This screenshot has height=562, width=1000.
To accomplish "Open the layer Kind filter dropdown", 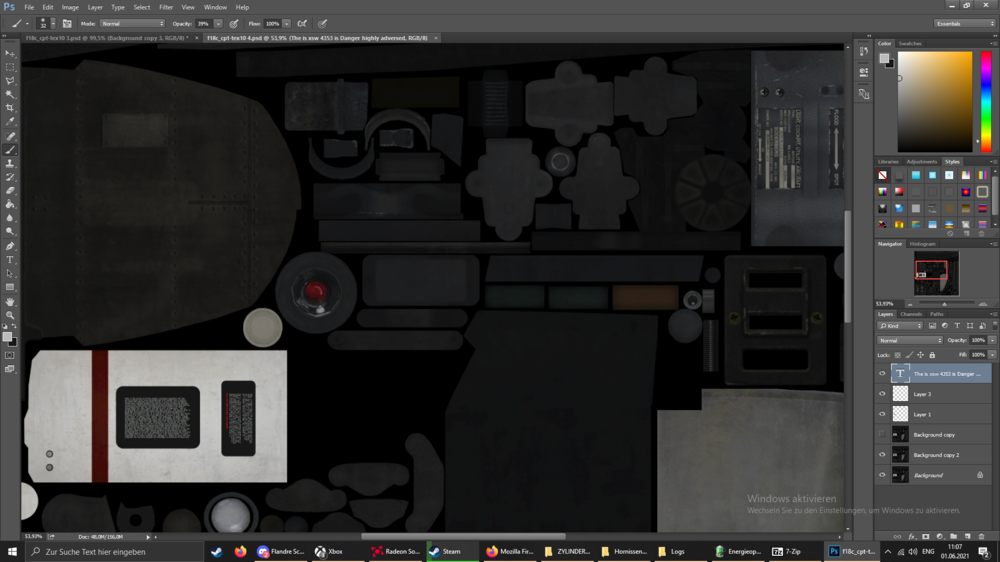I will pyautogui.click(x=901, y=326).
